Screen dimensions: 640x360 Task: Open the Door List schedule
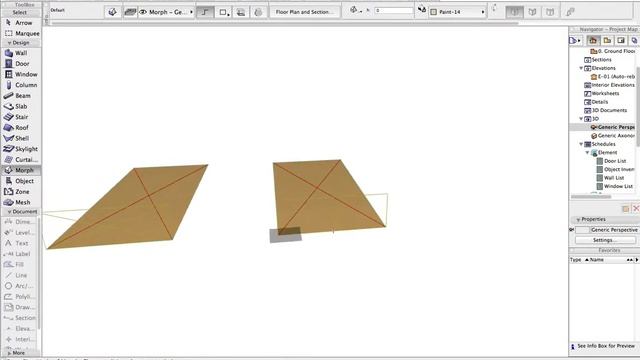point(611,161)
